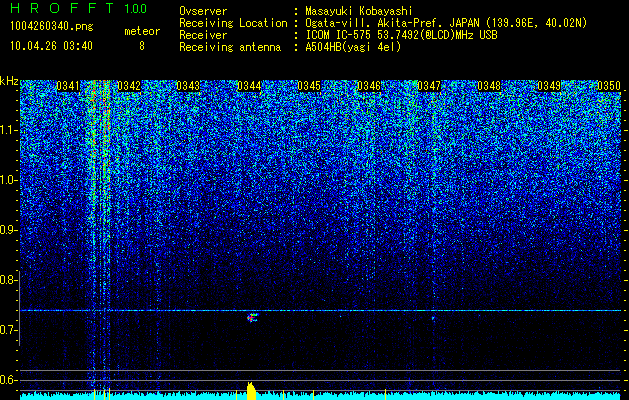Click the 0348 time marker
The height and width of the screenshot is (400, 629).
489,86
